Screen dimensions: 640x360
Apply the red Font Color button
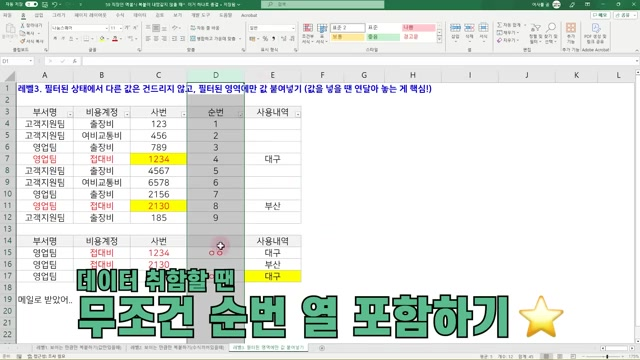click(115, 39)
